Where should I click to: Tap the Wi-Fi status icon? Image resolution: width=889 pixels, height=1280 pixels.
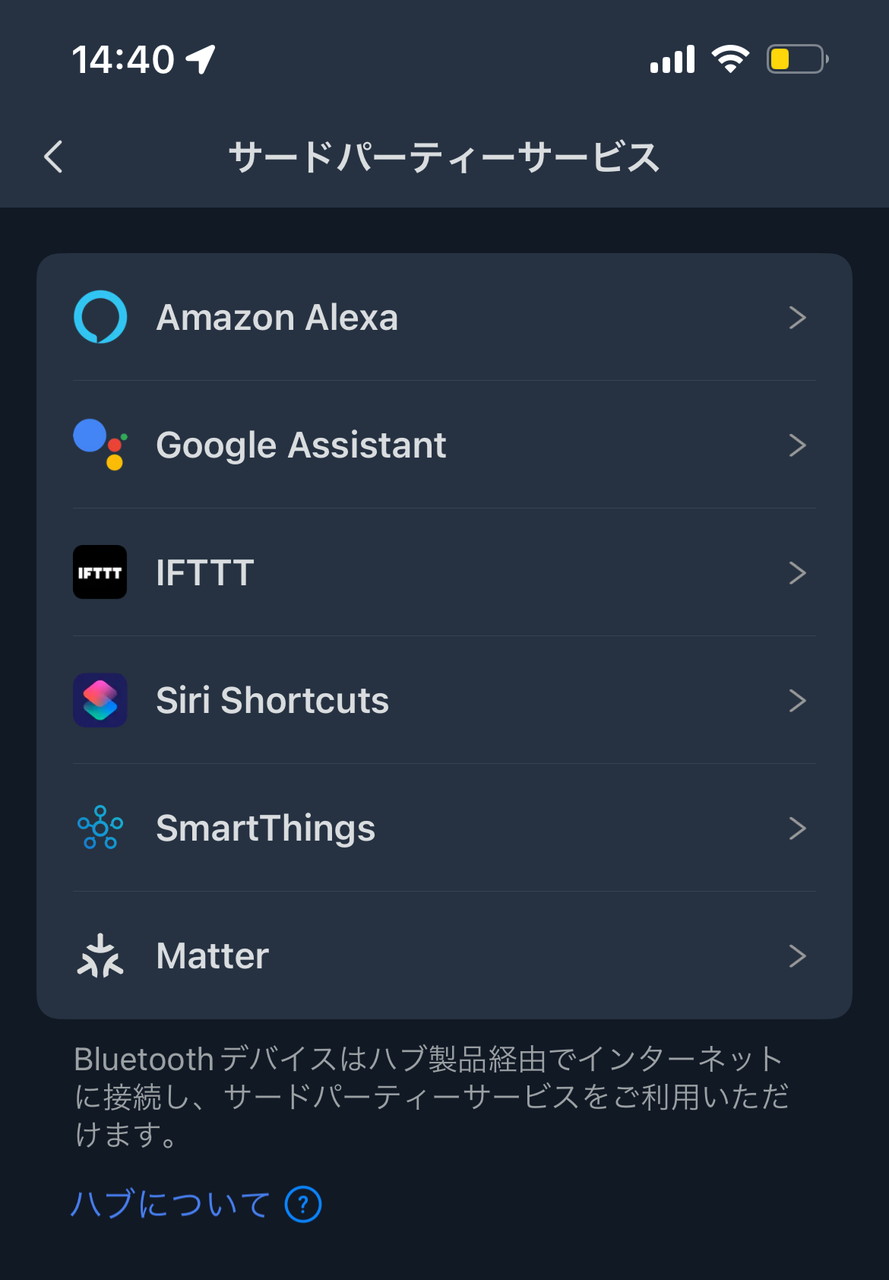(731, 60)
